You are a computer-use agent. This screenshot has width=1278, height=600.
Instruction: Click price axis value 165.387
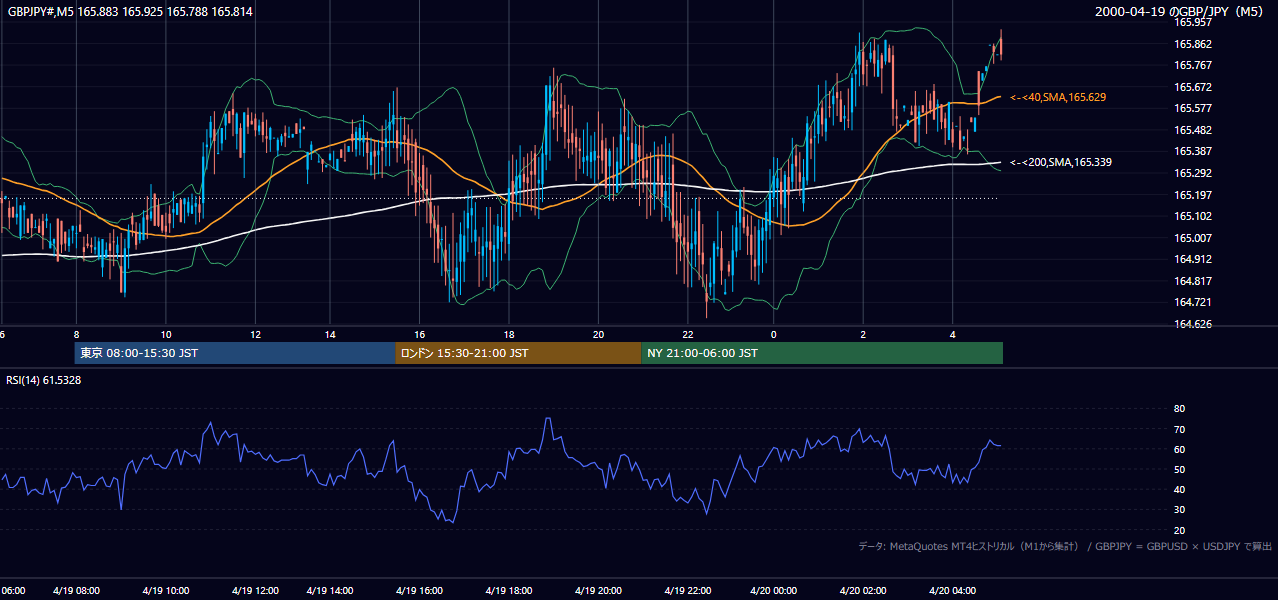1193,151
